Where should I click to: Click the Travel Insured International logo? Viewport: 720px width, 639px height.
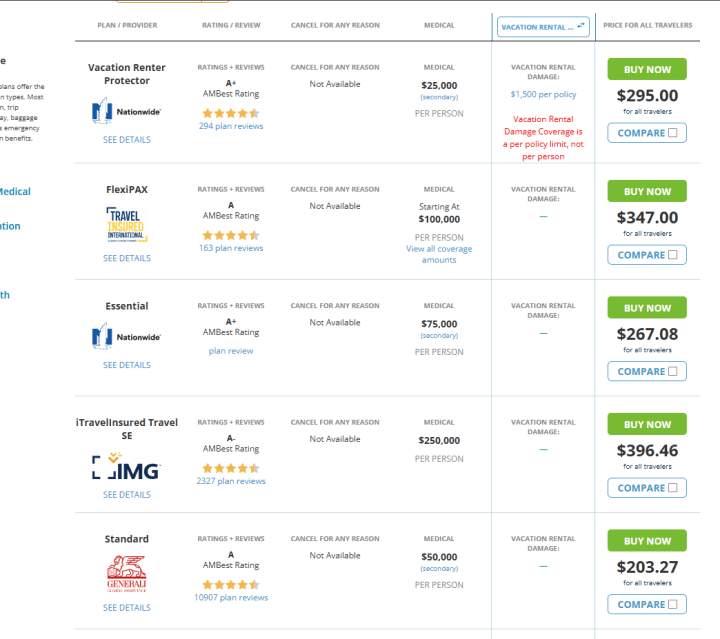(126, 225)
